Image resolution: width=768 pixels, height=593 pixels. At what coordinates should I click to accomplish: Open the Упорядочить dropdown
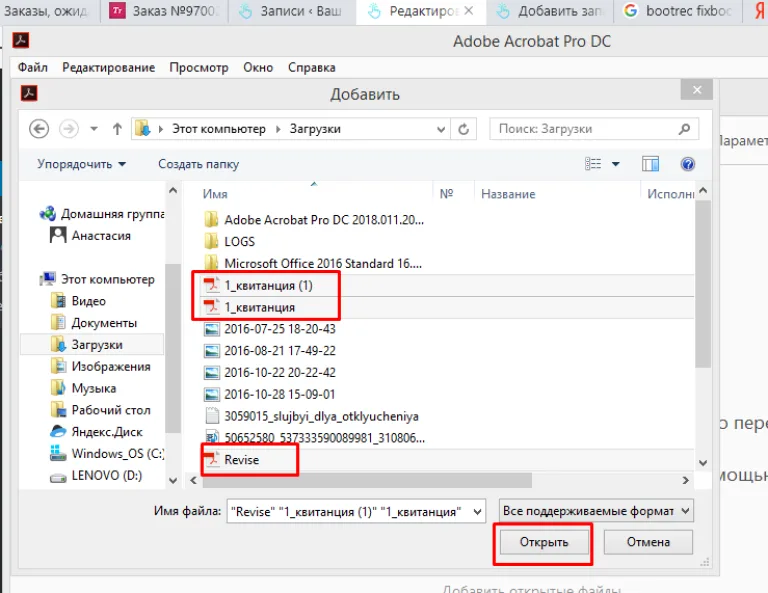pyautogui.click(x=81, y=164)
